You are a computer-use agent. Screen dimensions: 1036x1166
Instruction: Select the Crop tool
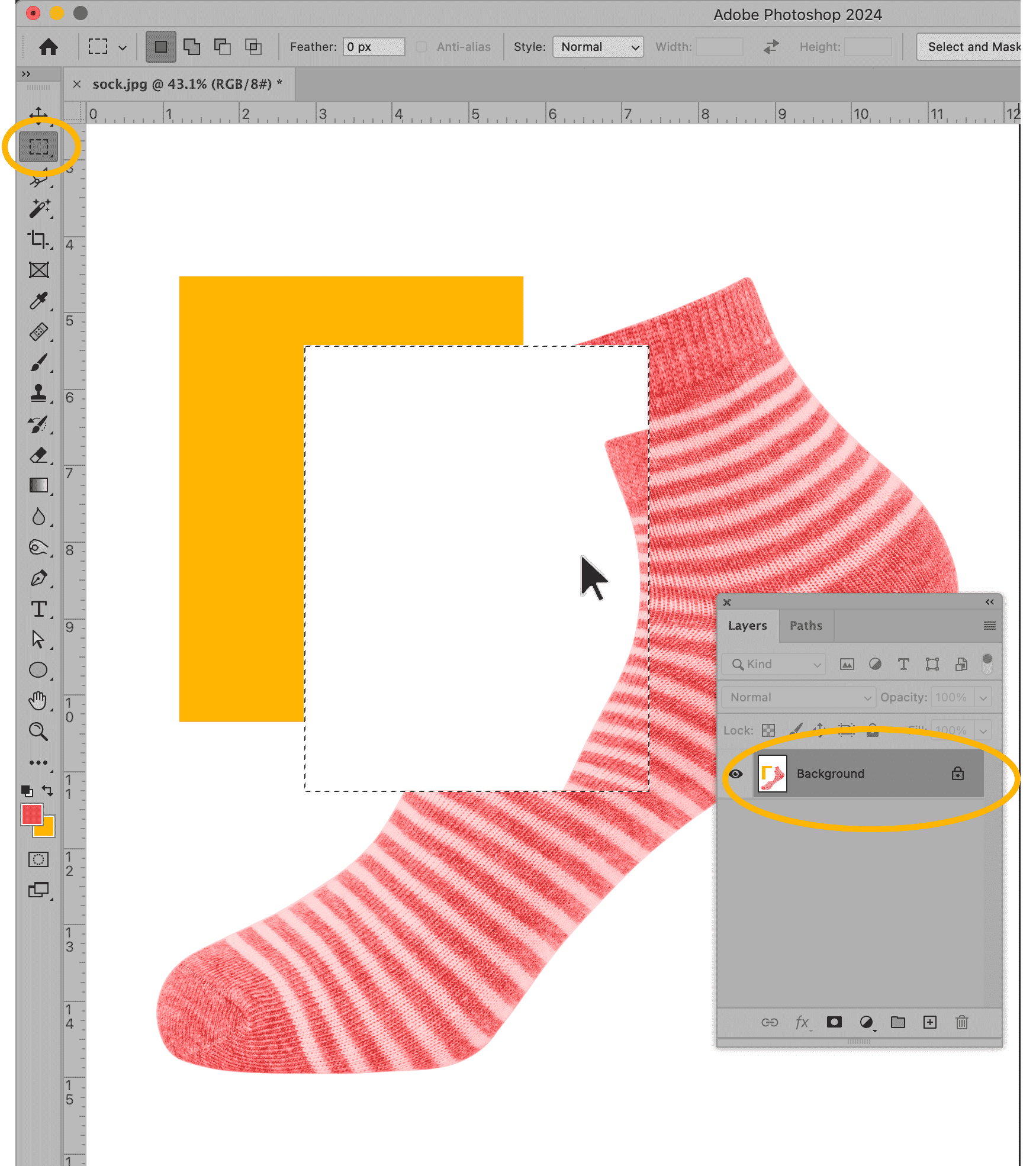click(x=39, y=239)
